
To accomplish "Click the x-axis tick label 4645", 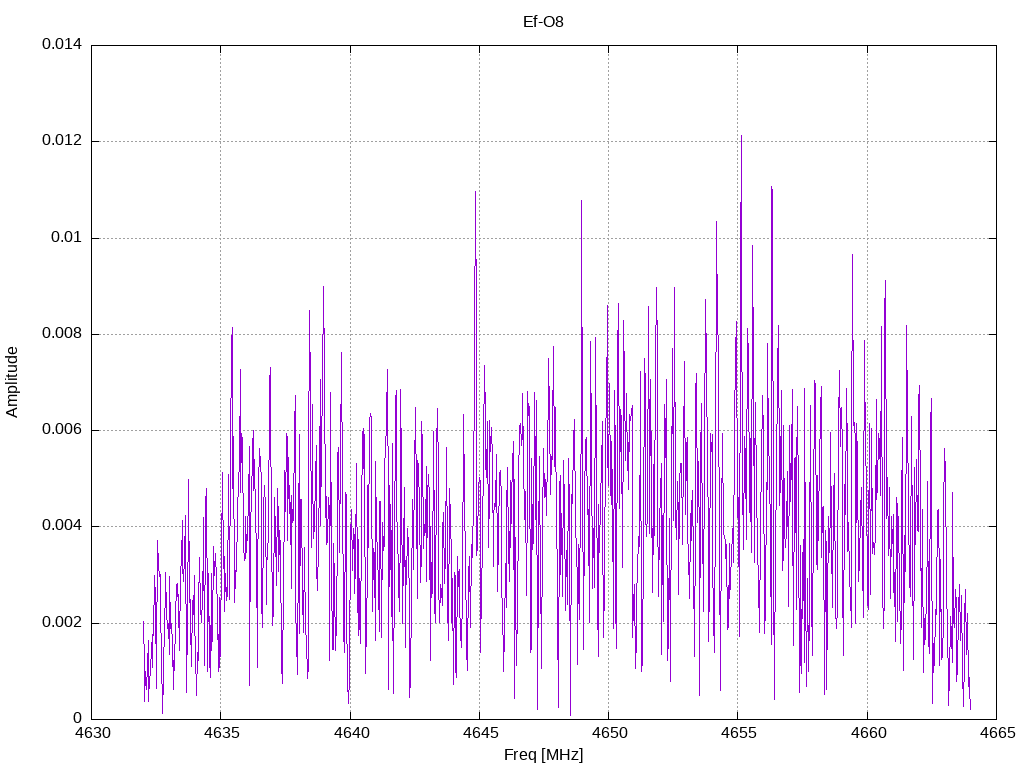I will (480, 733).
